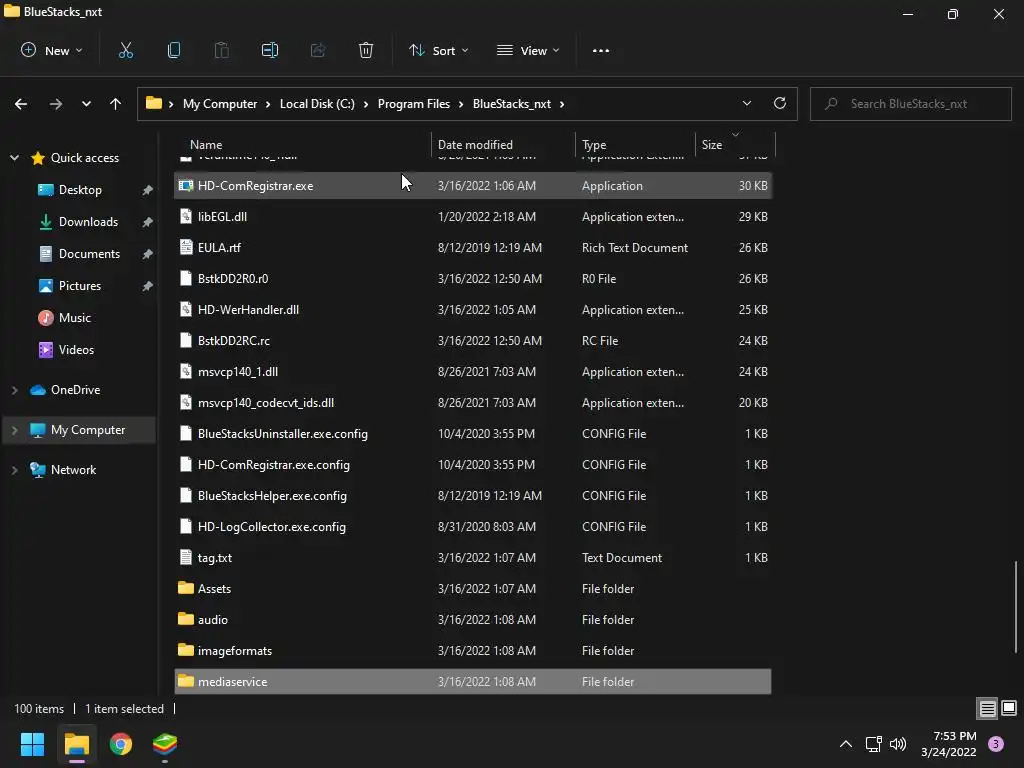Select HD-WerHandler.dll file

coord(473,310)
